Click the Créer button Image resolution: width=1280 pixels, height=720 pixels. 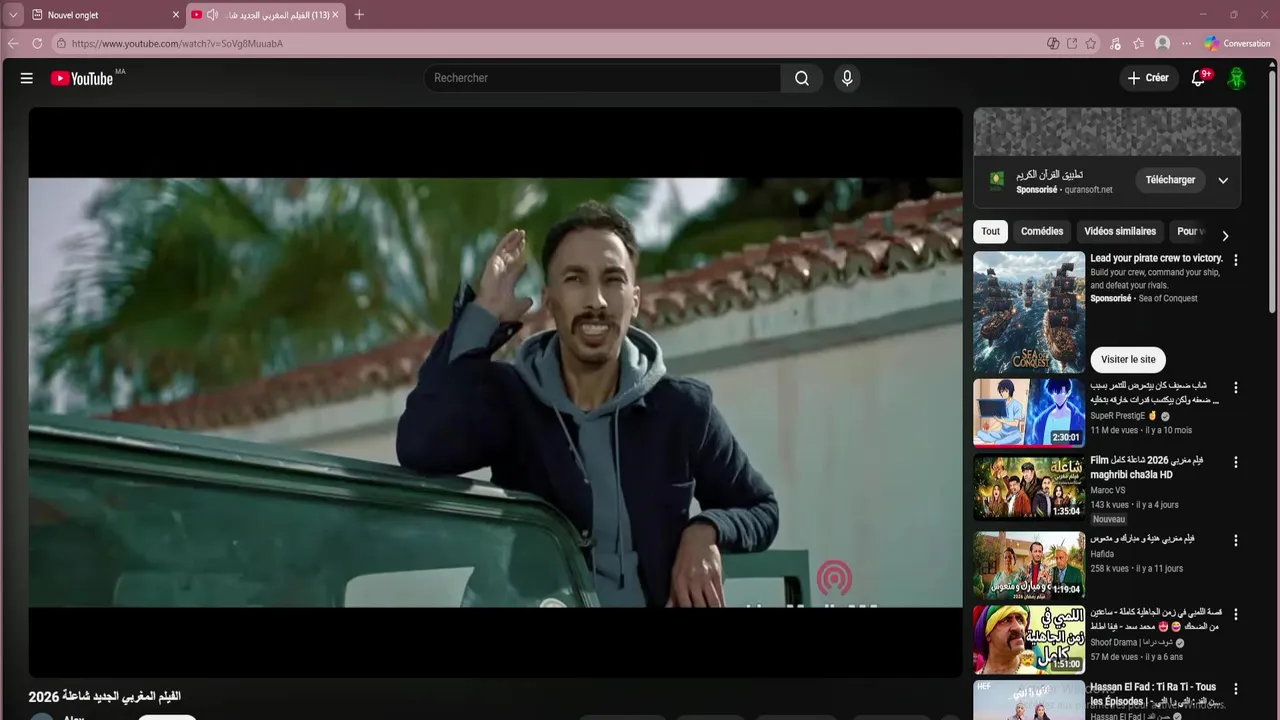coord(1148,78)
